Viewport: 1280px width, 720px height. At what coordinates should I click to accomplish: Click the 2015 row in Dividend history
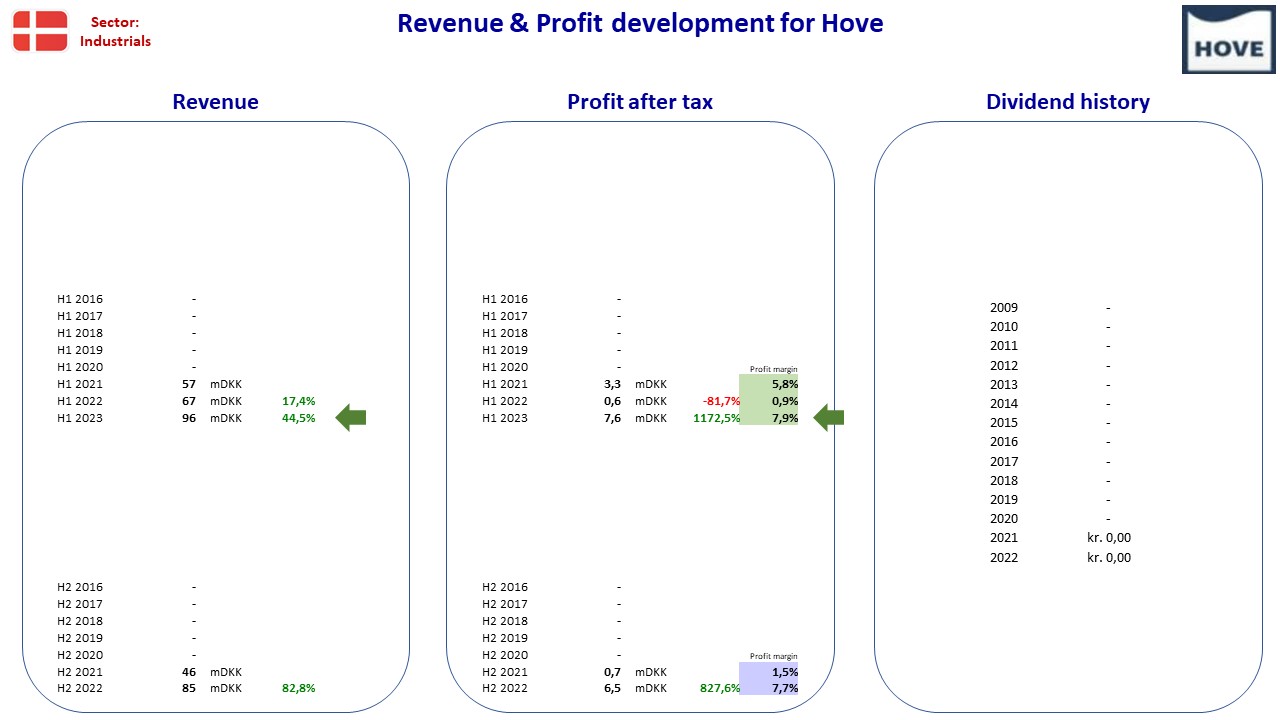(x=1050, y=423)
